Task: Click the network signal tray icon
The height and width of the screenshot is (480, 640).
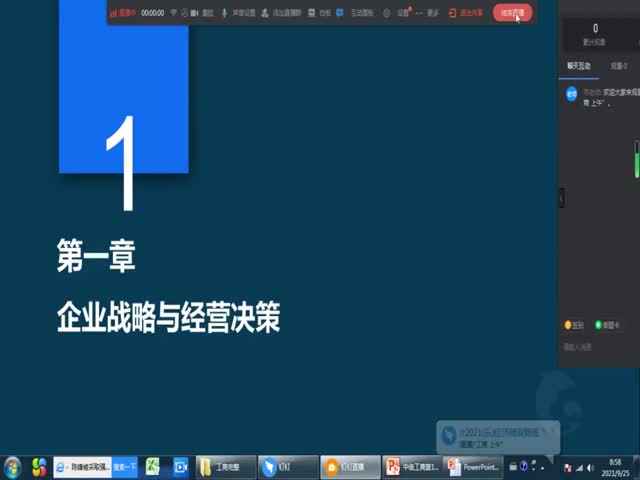Action: click(579, 468)
